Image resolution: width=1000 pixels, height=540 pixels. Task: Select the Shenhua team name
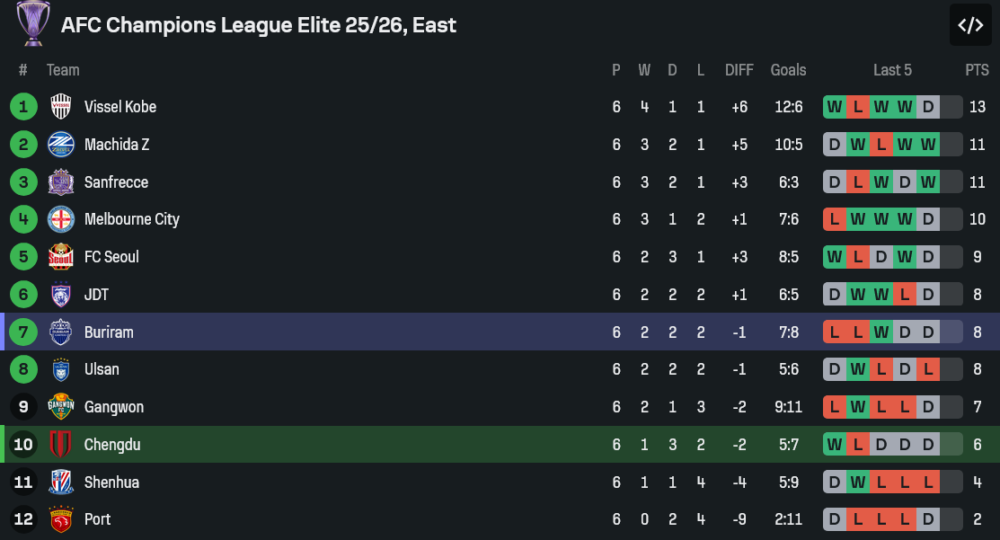[x=111, y=482]
